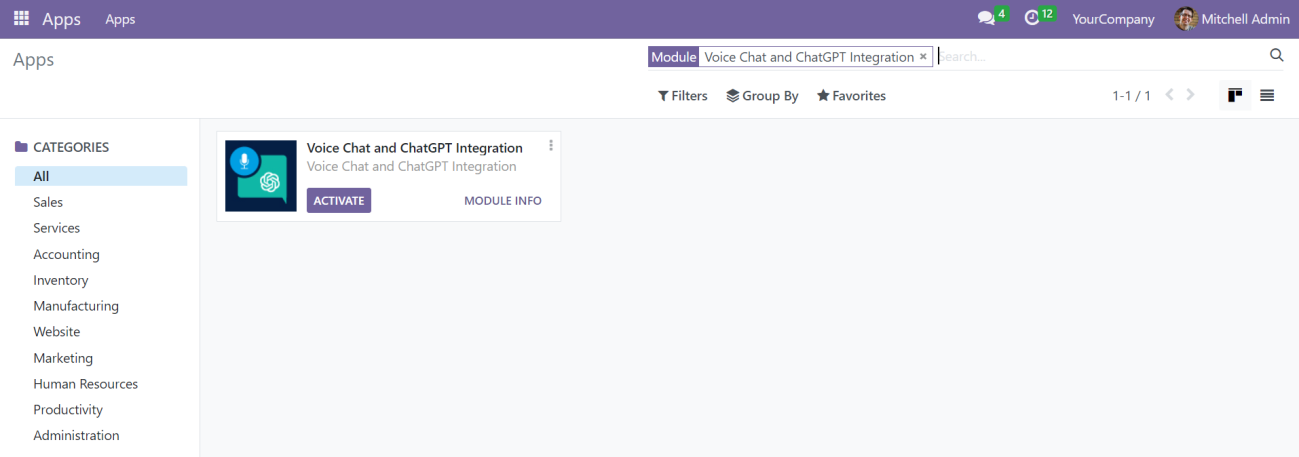Screen dimensions: 1299x457
Task: Go to the previous results page
Action: [x=1169, y=95]
